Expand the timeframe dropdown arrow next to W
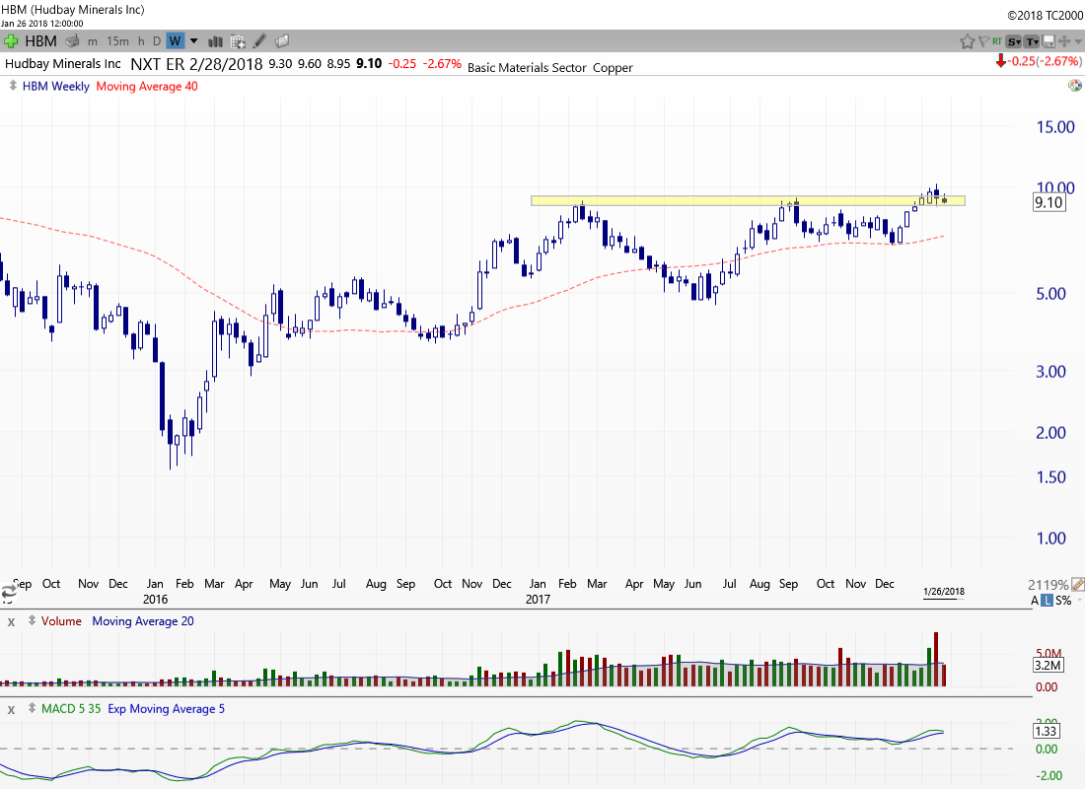 (194, 41)
